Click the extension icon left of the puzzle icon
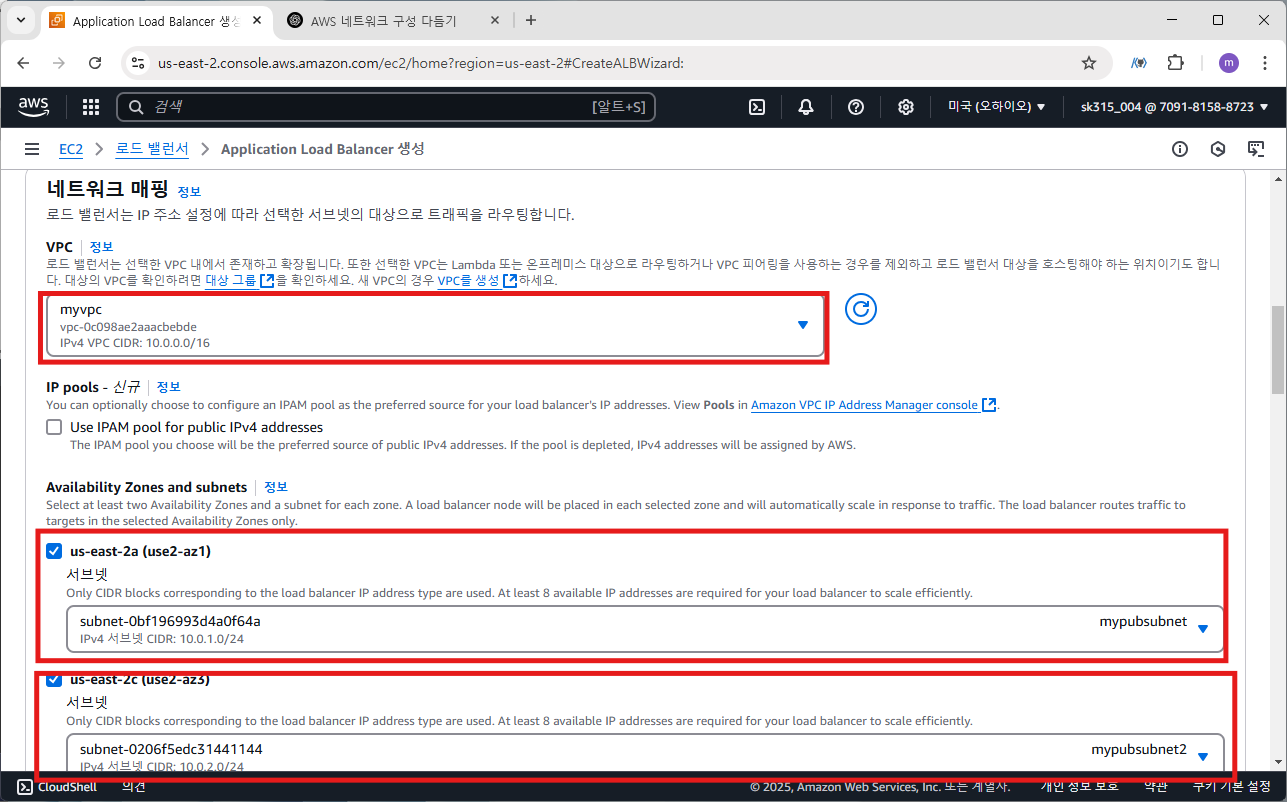Image resolution: width=1287 pixels, height=802 pixels. [x=1139, y=63]
